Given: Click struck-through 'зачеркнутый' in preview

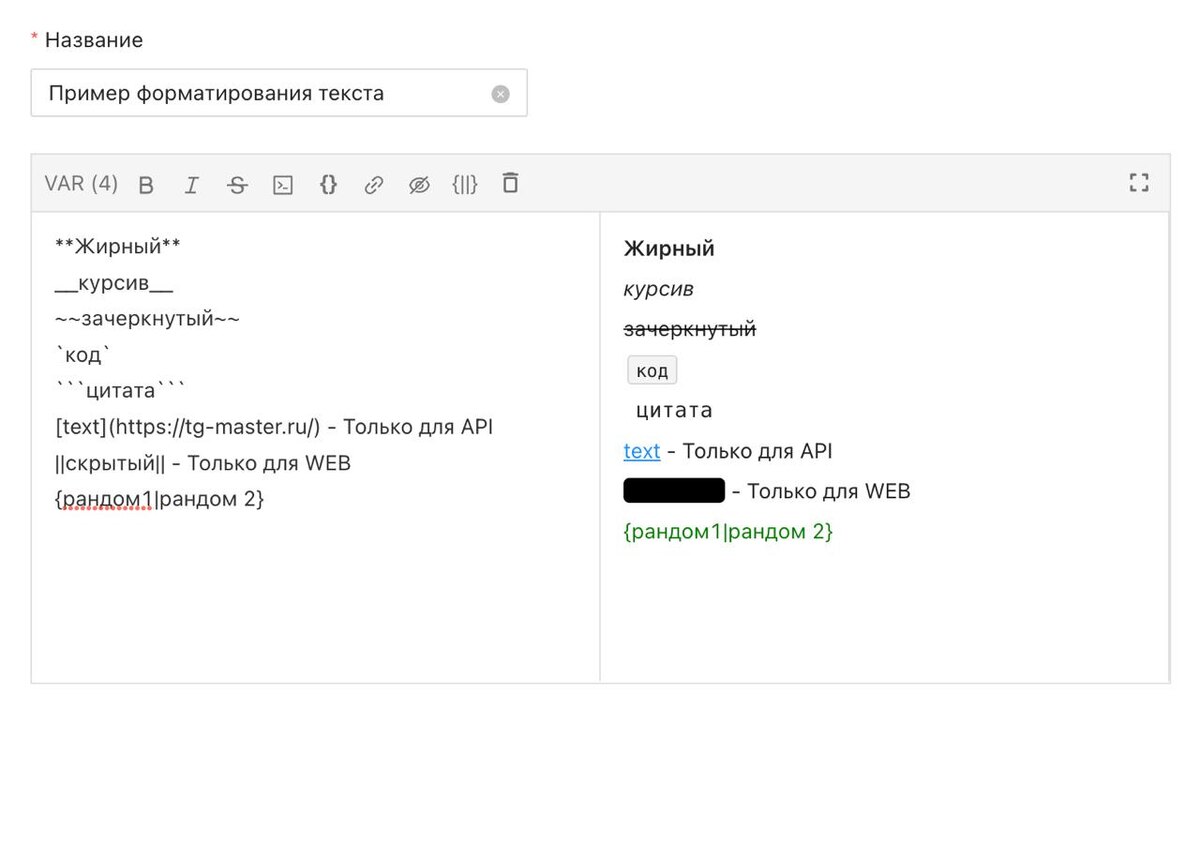Looking at the screenshot, I should pos(690,329).
